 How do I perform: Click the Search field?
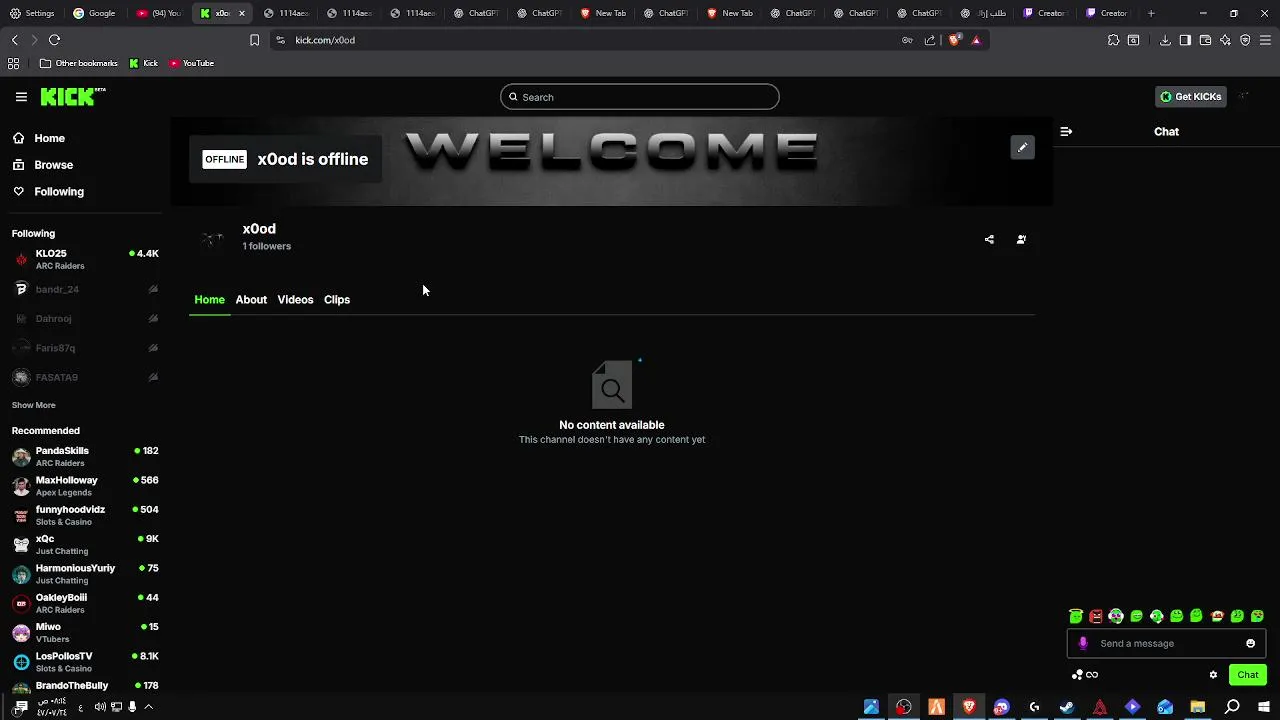640,97
